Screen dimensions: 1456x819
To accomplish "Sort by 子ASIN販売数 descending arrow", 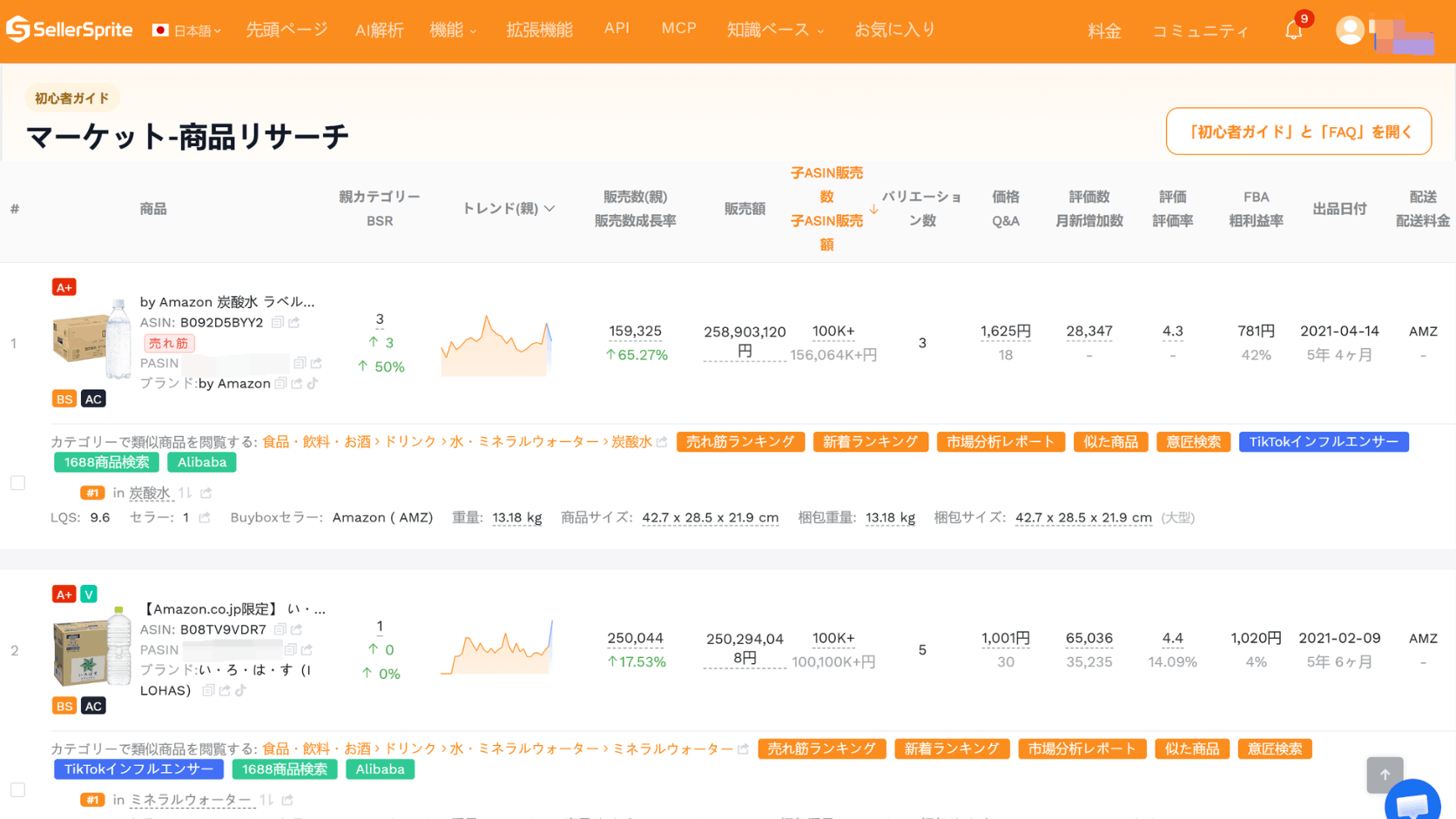I will (x=873, y=209).
